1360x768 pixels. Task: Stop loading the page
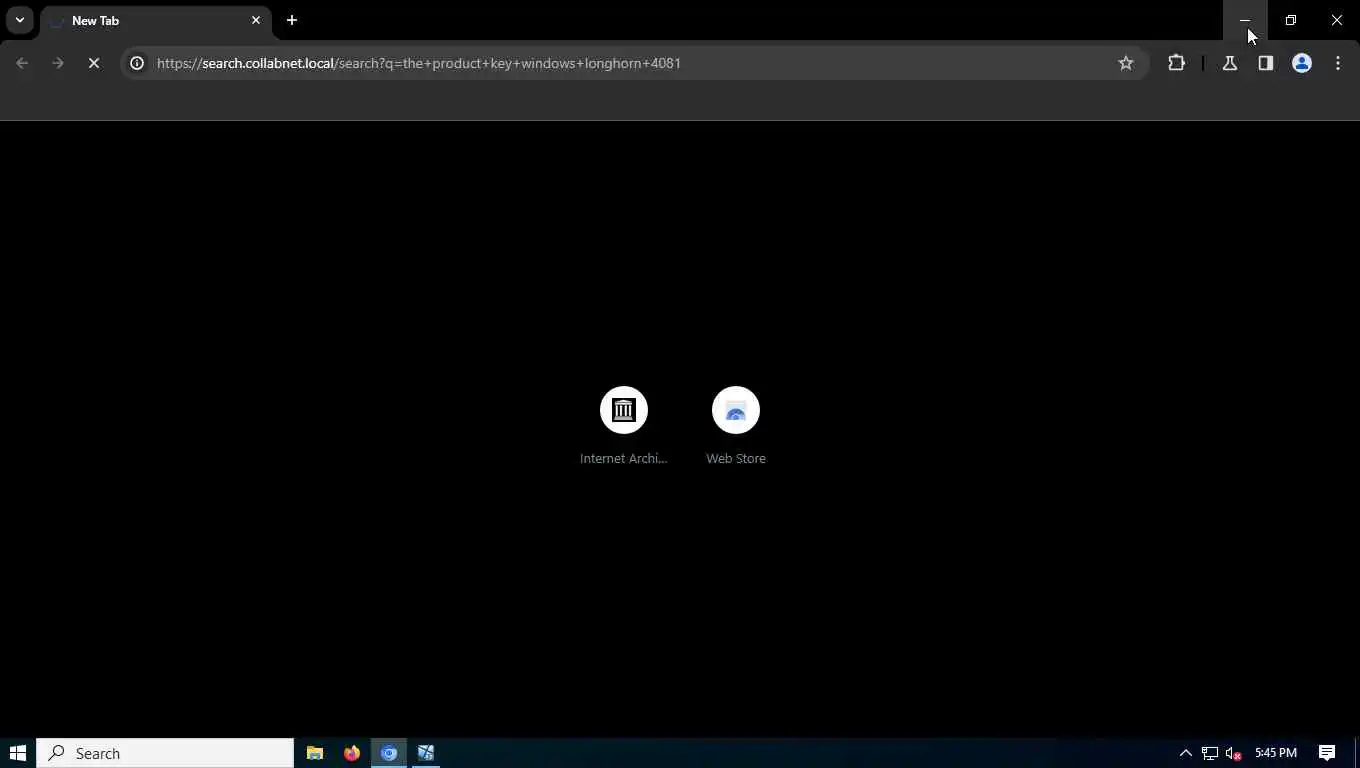[x=94, y=63]
